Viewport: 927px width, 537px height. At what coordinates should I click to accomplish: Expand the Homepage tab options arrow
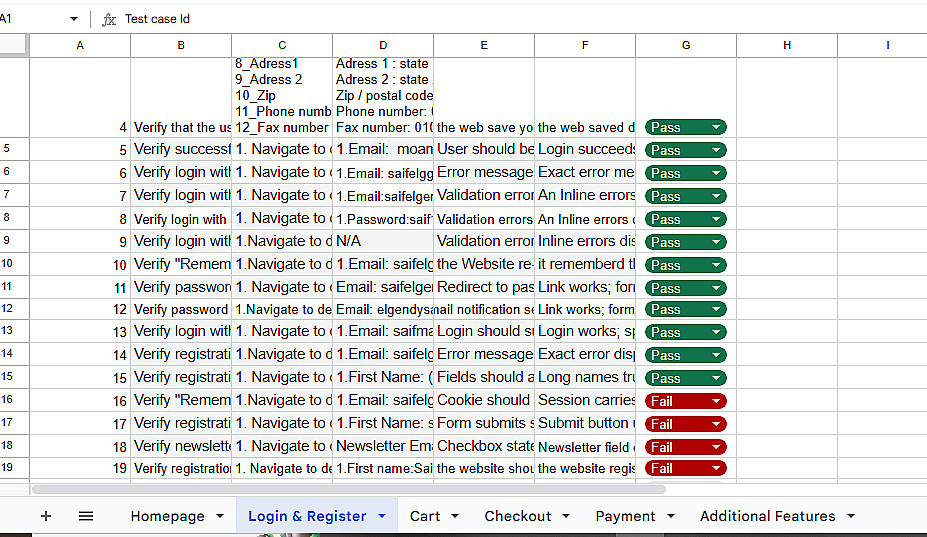pyautogui.click(x=219, y=516)
